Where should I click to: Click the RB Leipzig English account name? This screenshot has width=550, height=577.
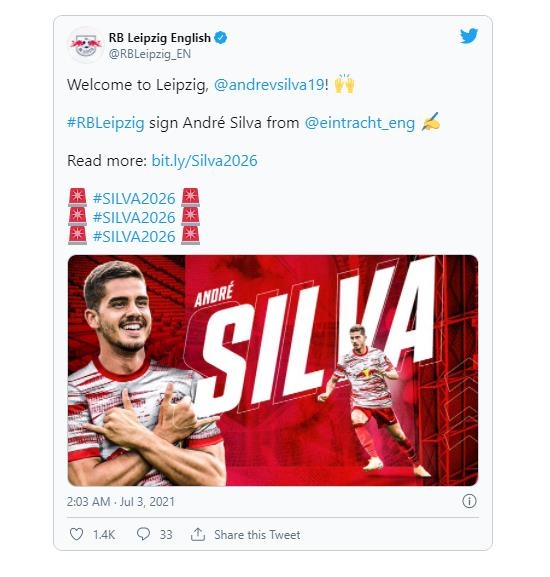(x=160, y=38)
